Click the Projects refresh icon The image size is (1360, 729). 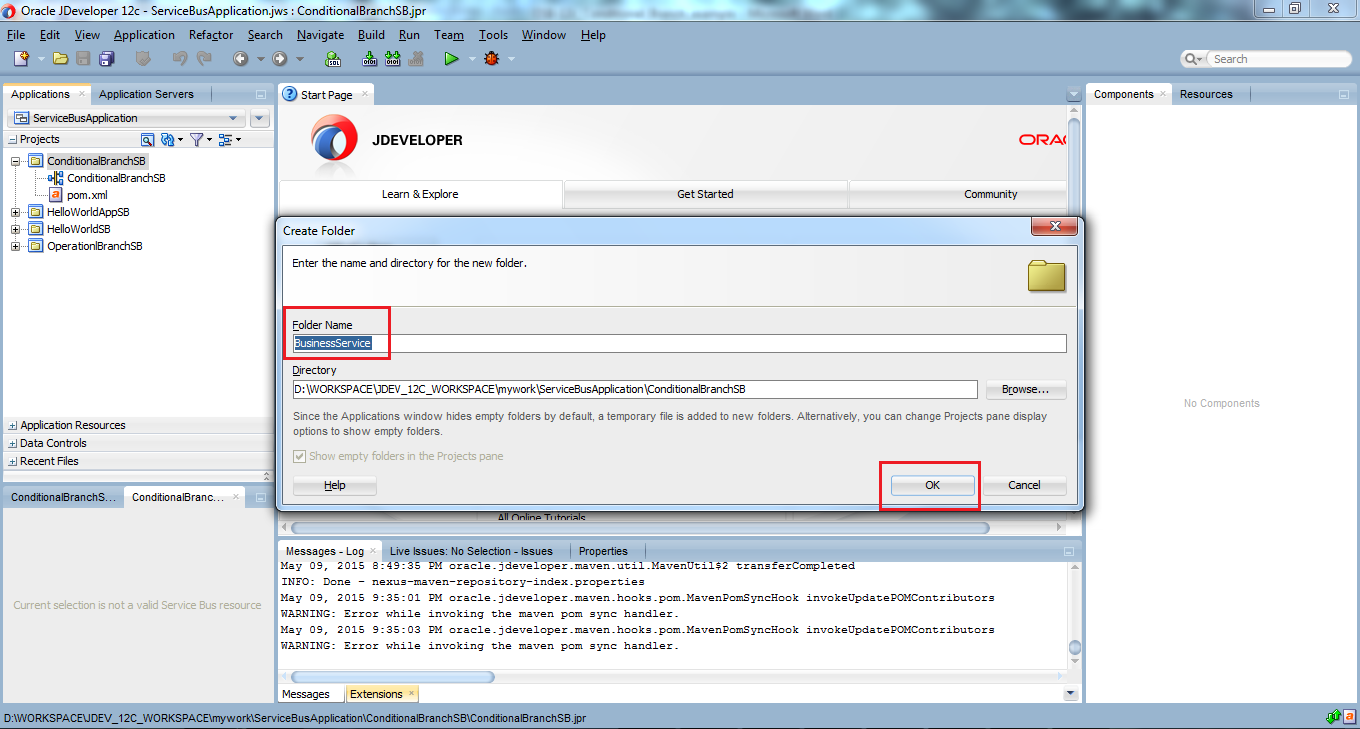(168, 140)
